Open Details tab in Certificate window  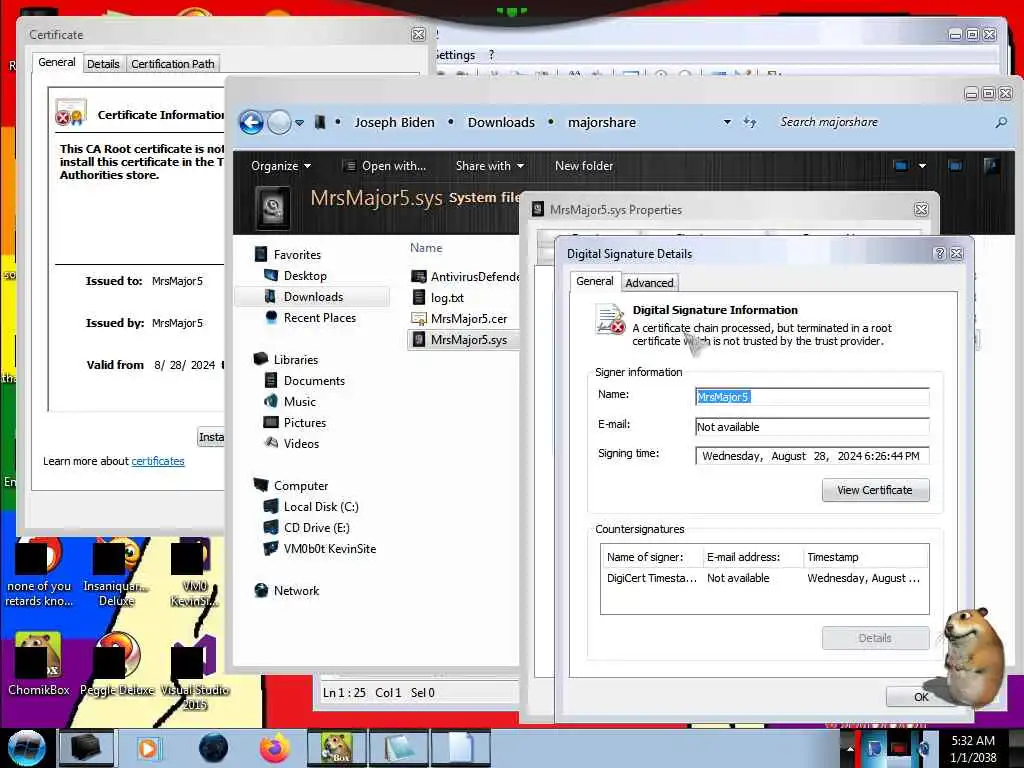[103, 64]
